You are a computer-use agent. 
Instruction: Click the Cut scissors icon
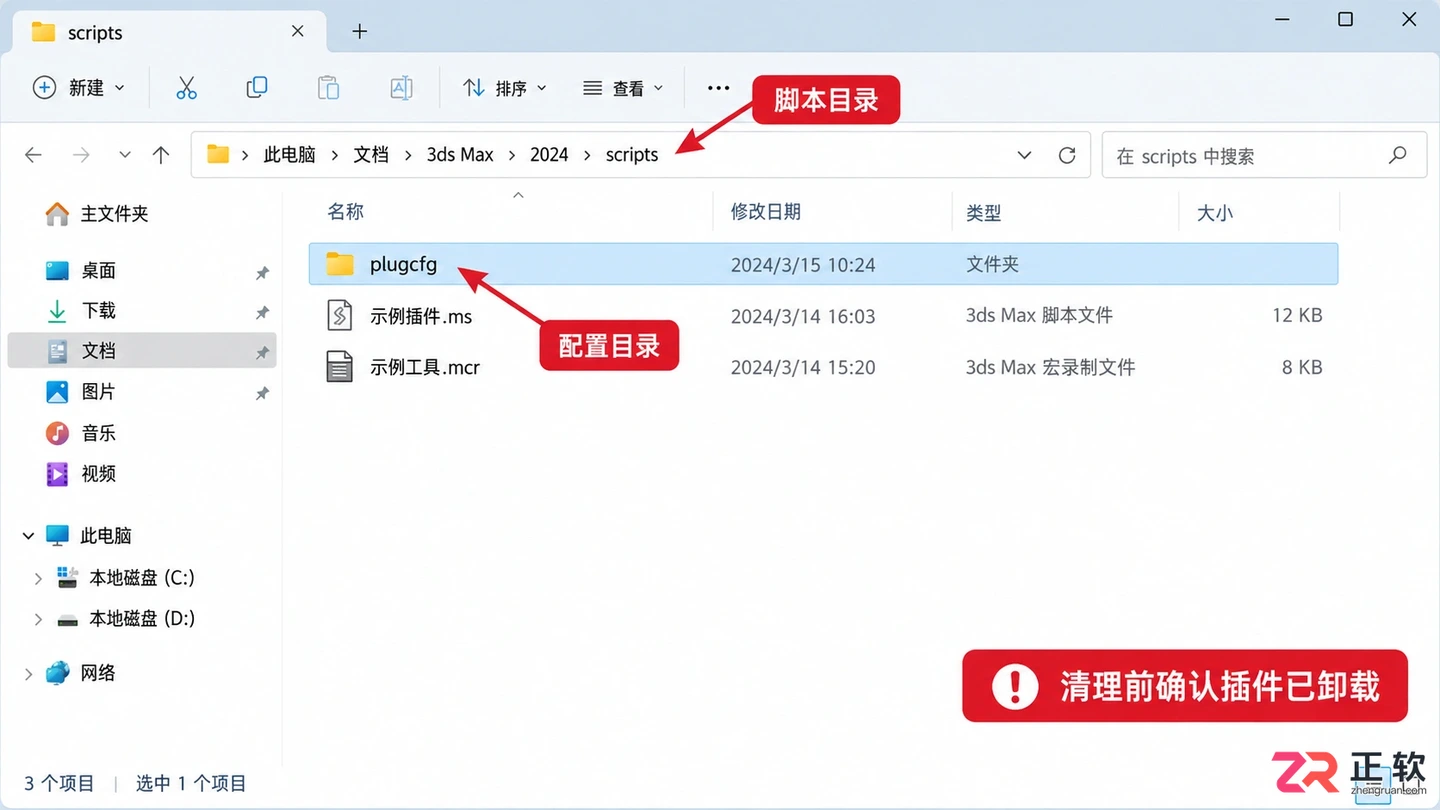point(187,88)
